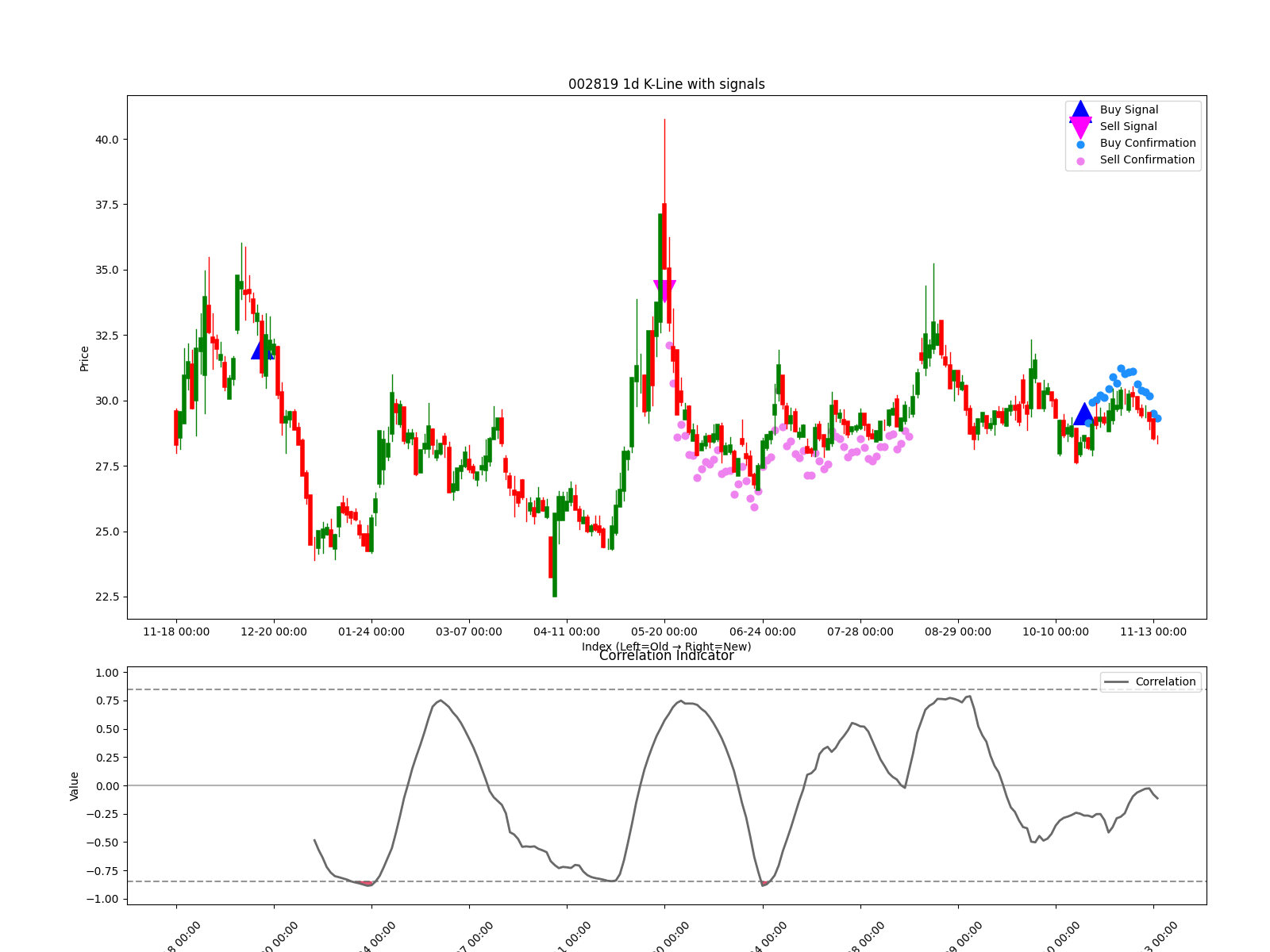Click the Buy Confirmation legend dot

[1080, 144]
